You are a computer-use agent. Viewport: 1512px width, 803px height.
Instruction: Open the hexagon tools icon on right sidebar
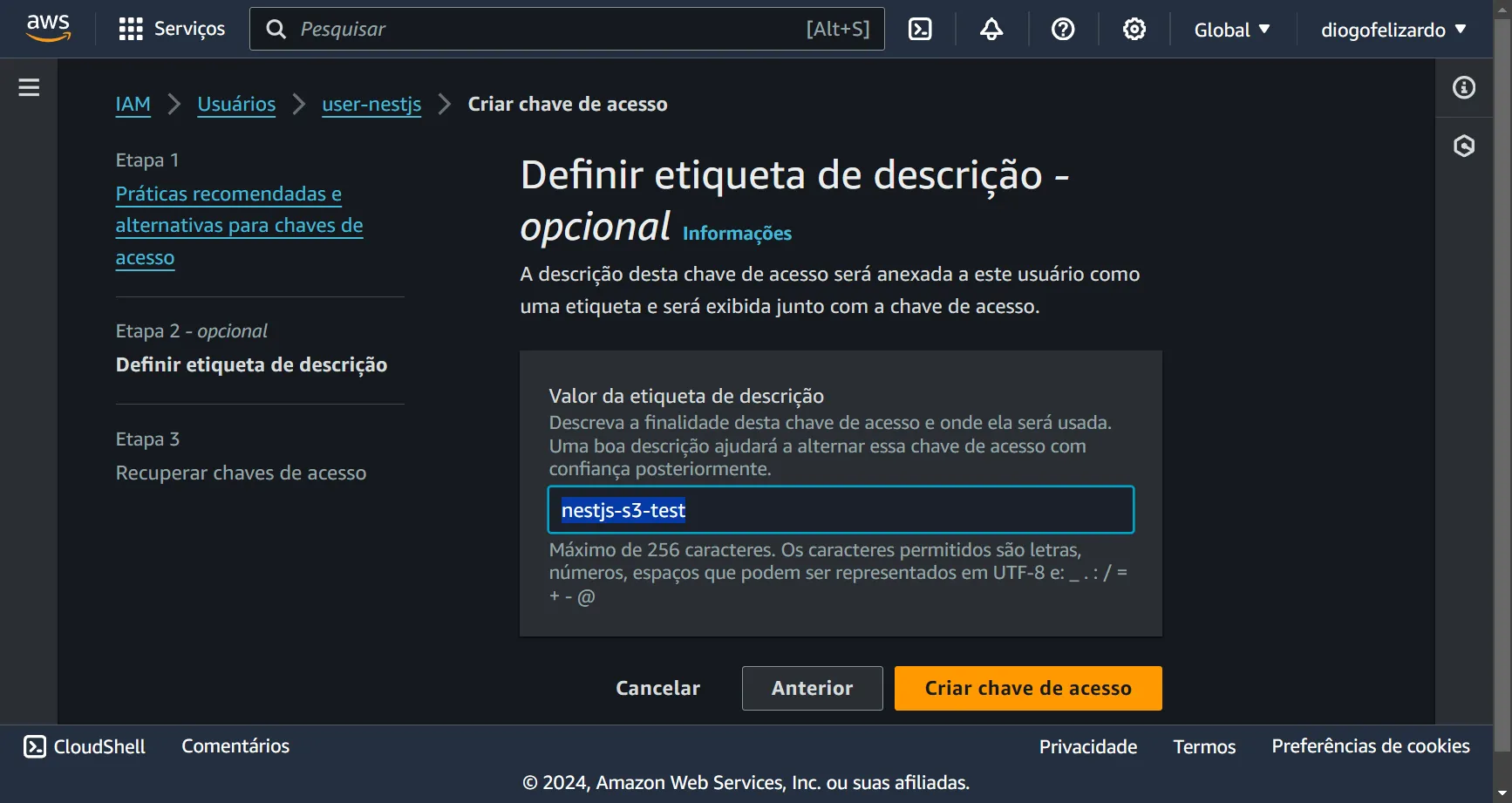(1464, 146)
